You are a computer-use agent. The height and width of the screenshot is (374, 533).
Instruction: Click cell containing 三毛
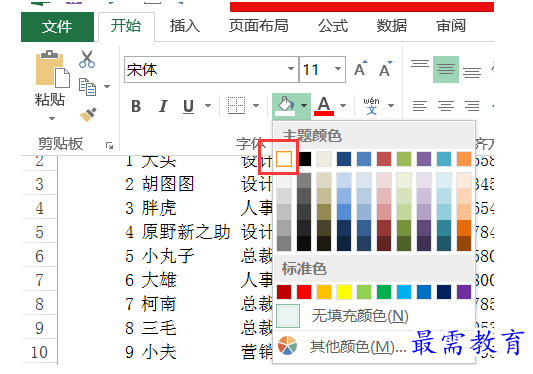[x=158, y=328]
